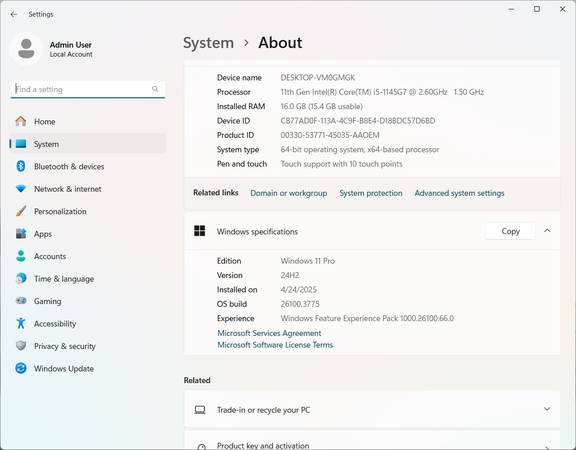Screen dimensions: 576x450
Task: Click the search magnifier icon
Action: 155,89
